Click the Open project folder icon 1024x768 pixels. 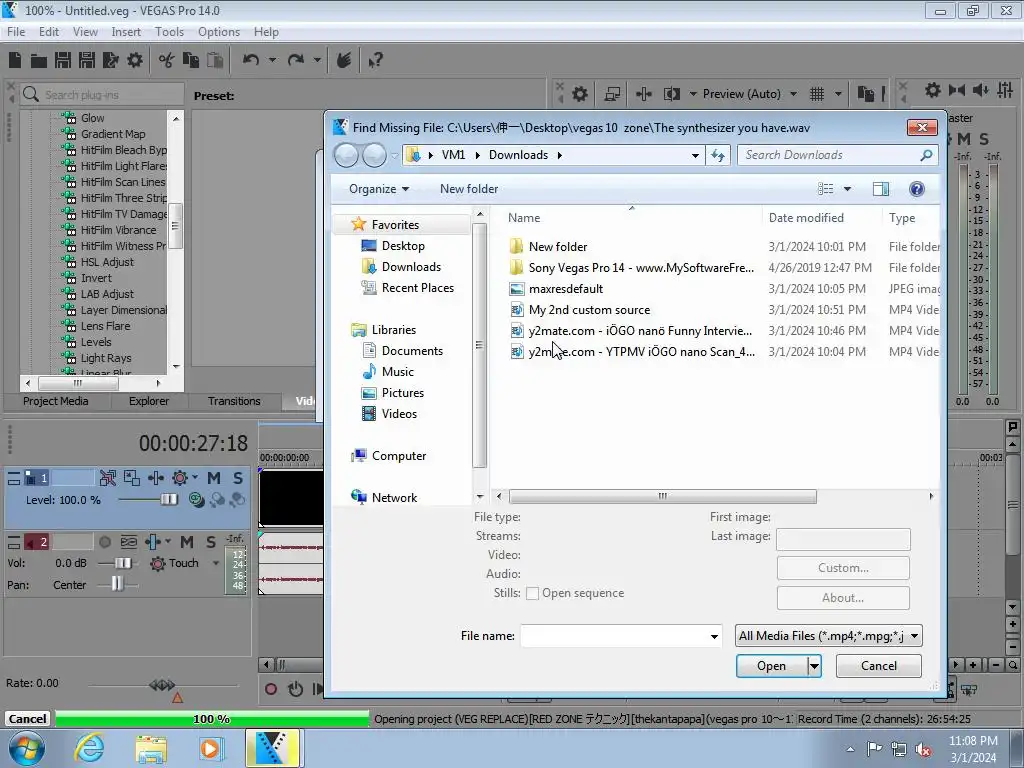click(39, 61)
